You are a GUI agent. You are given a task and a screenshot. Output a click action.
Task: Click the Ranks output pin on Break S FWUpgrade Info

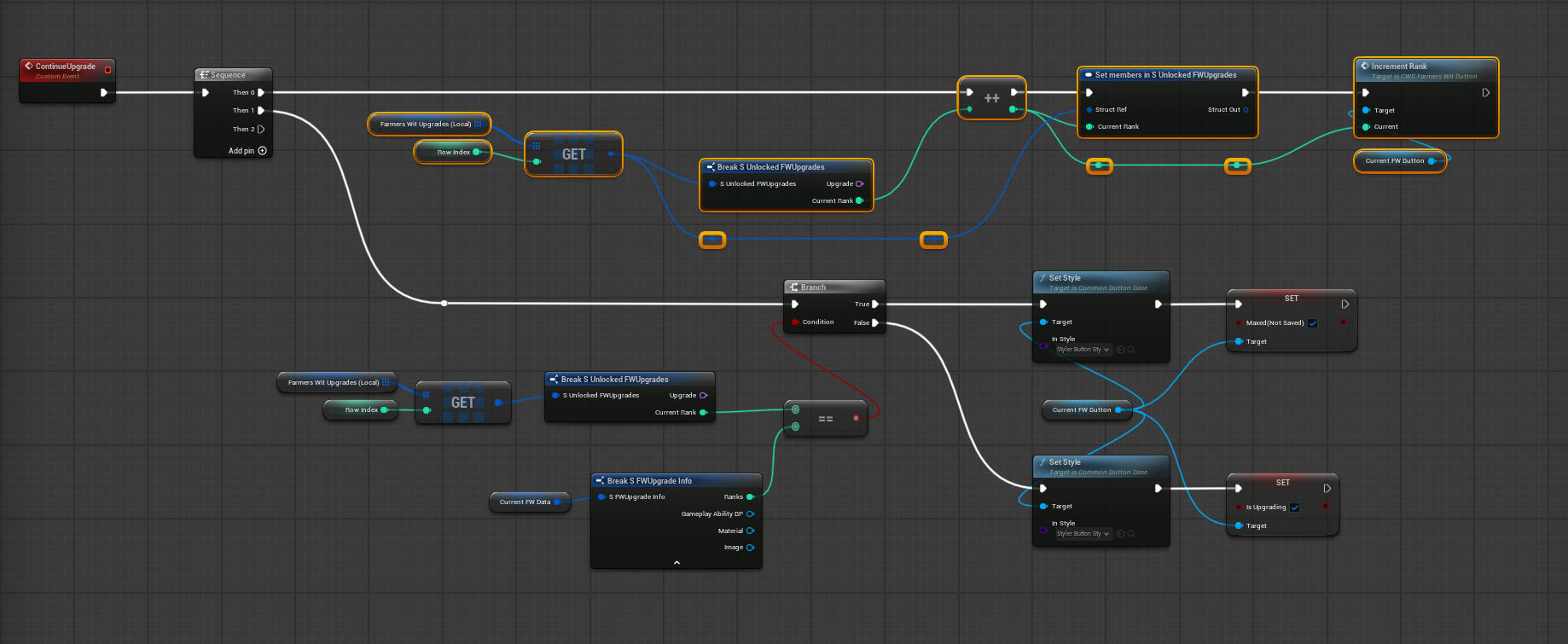(750, 496)
